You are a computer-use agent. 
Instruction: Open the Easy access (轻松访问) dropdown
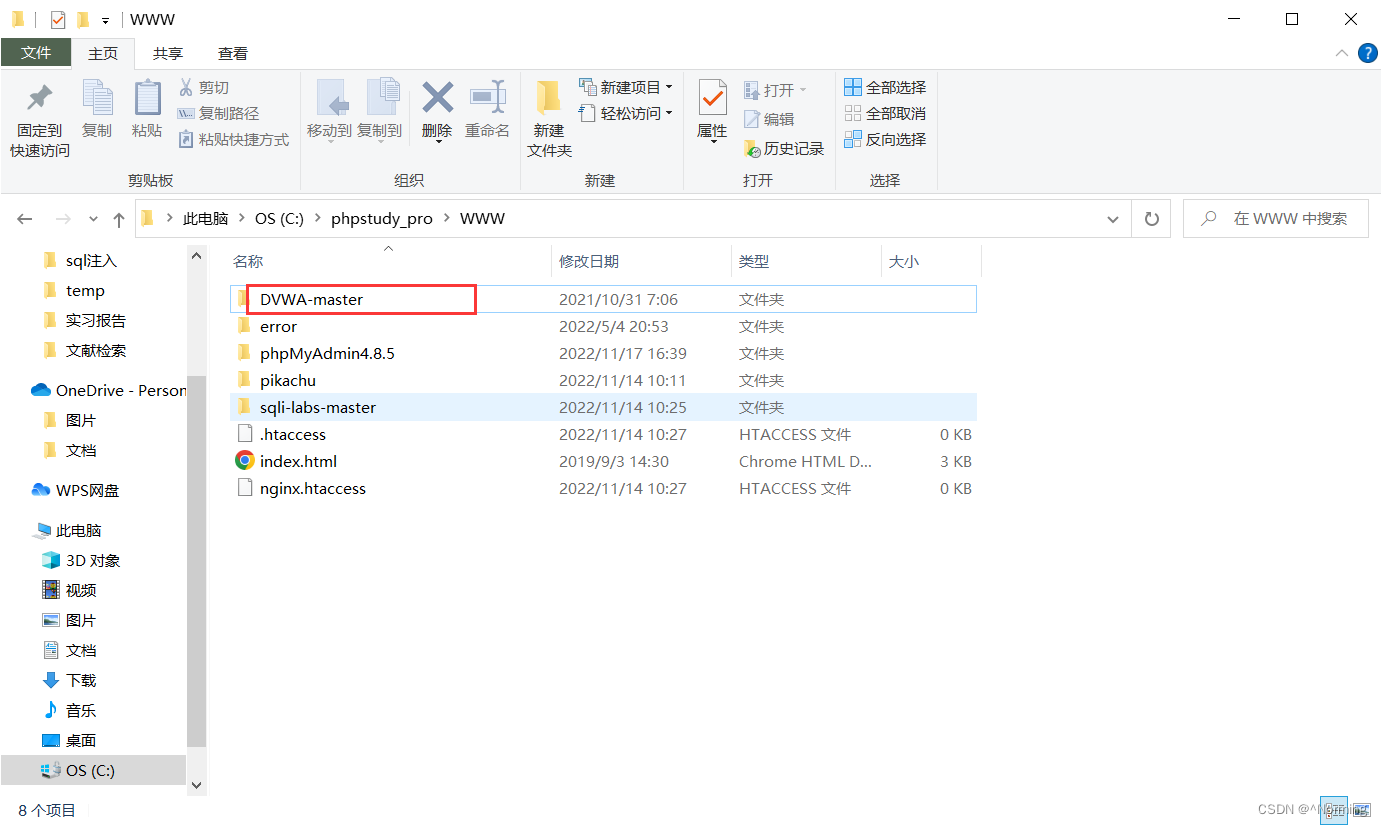coord(626,114)
